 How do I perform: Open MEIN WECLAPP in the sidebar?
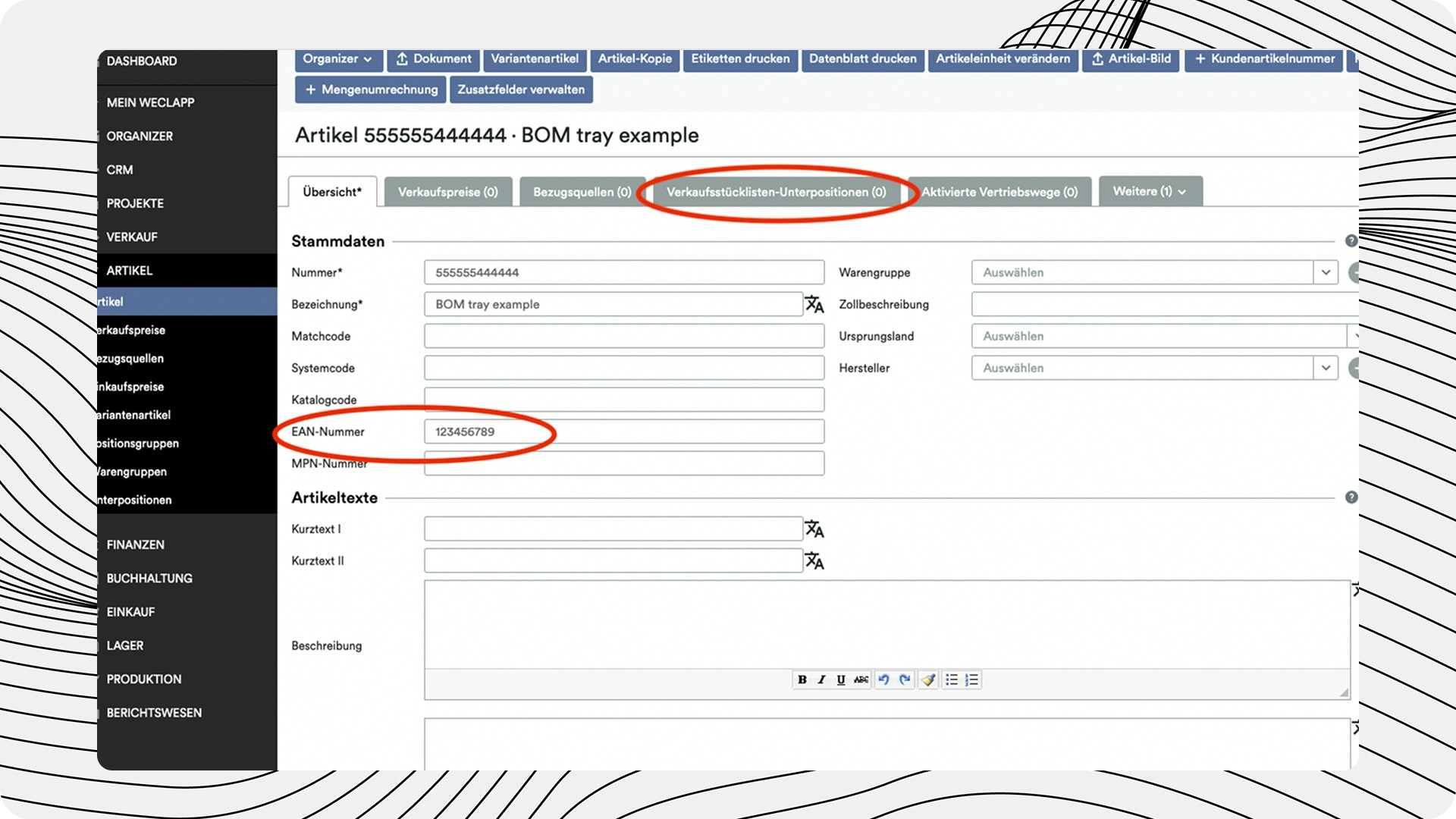(150, 102)
